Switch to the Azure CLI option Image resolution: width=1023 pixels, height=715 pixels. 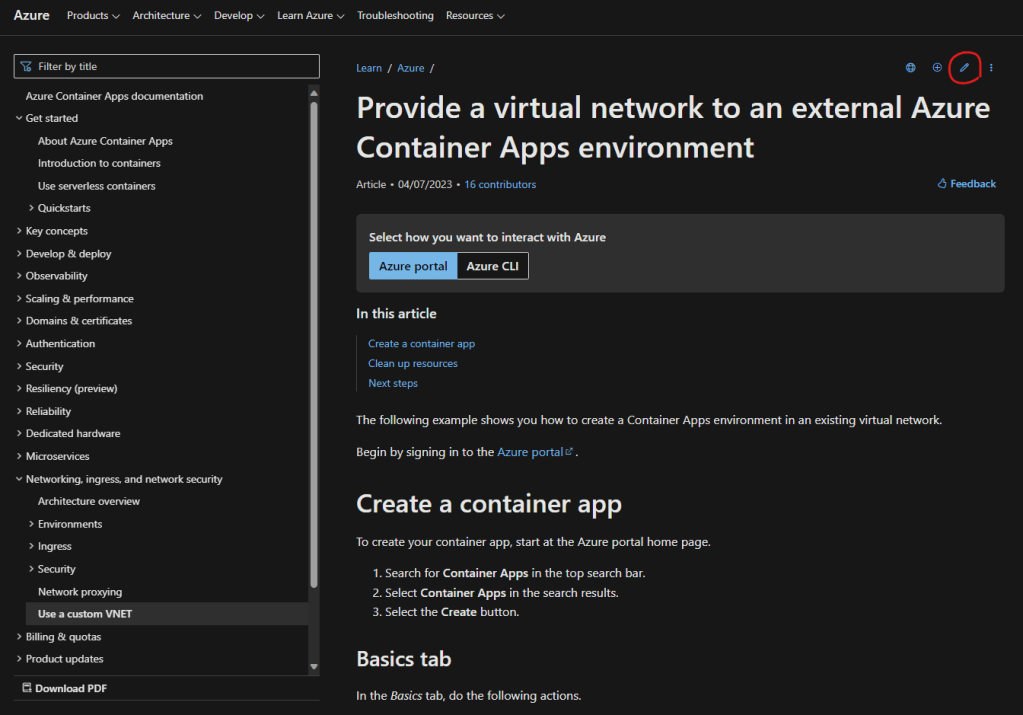click(493, 266)
